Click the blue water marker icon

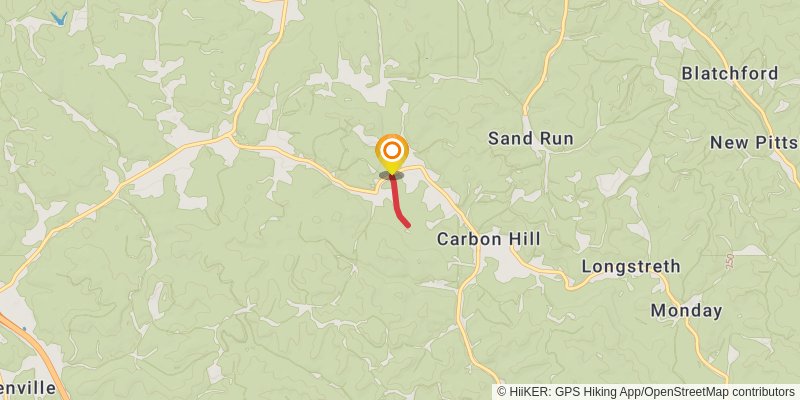tap(59, 19)
